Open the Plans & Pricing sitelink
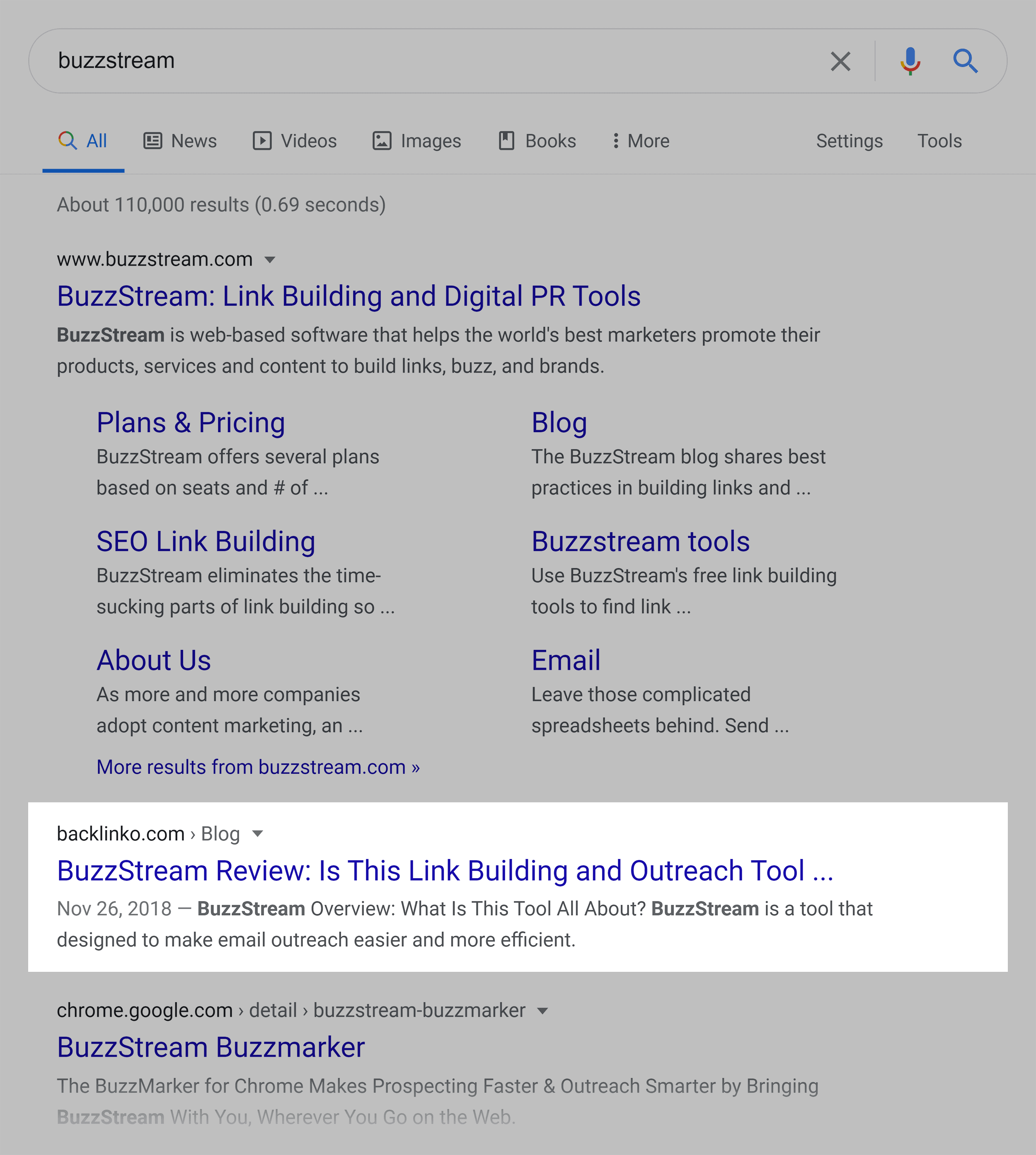Viewport: 1036px width, 1155px height. 191,423
